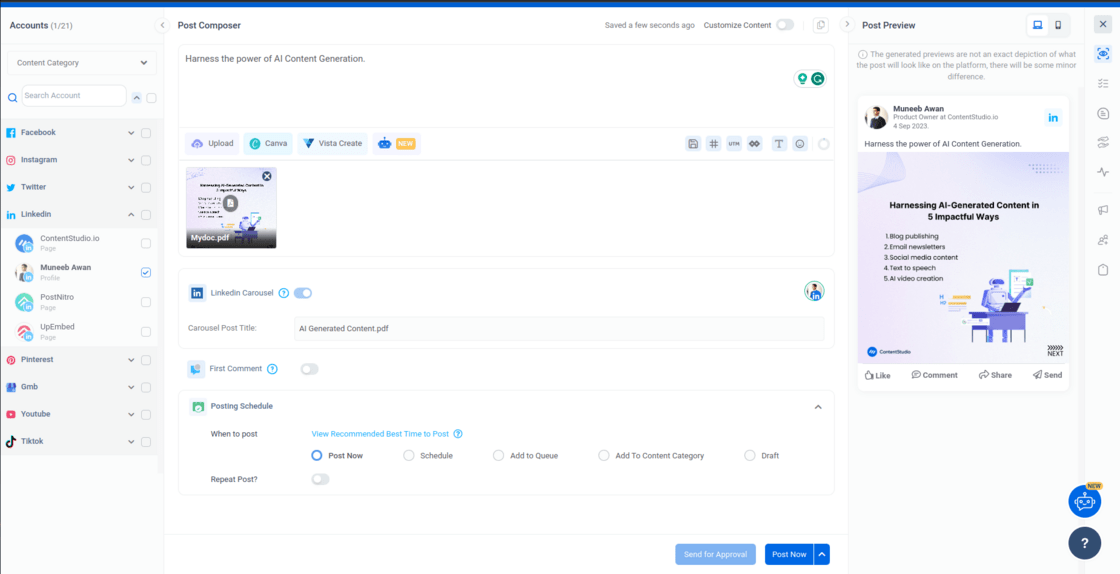
Task: Expand the Twitter accounts list
Action: pyautogui.click(x=131, y=188)
